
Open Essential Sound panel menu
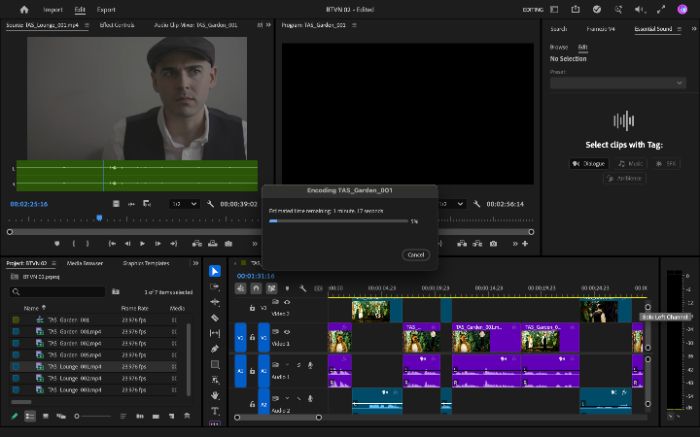point(679,29)
